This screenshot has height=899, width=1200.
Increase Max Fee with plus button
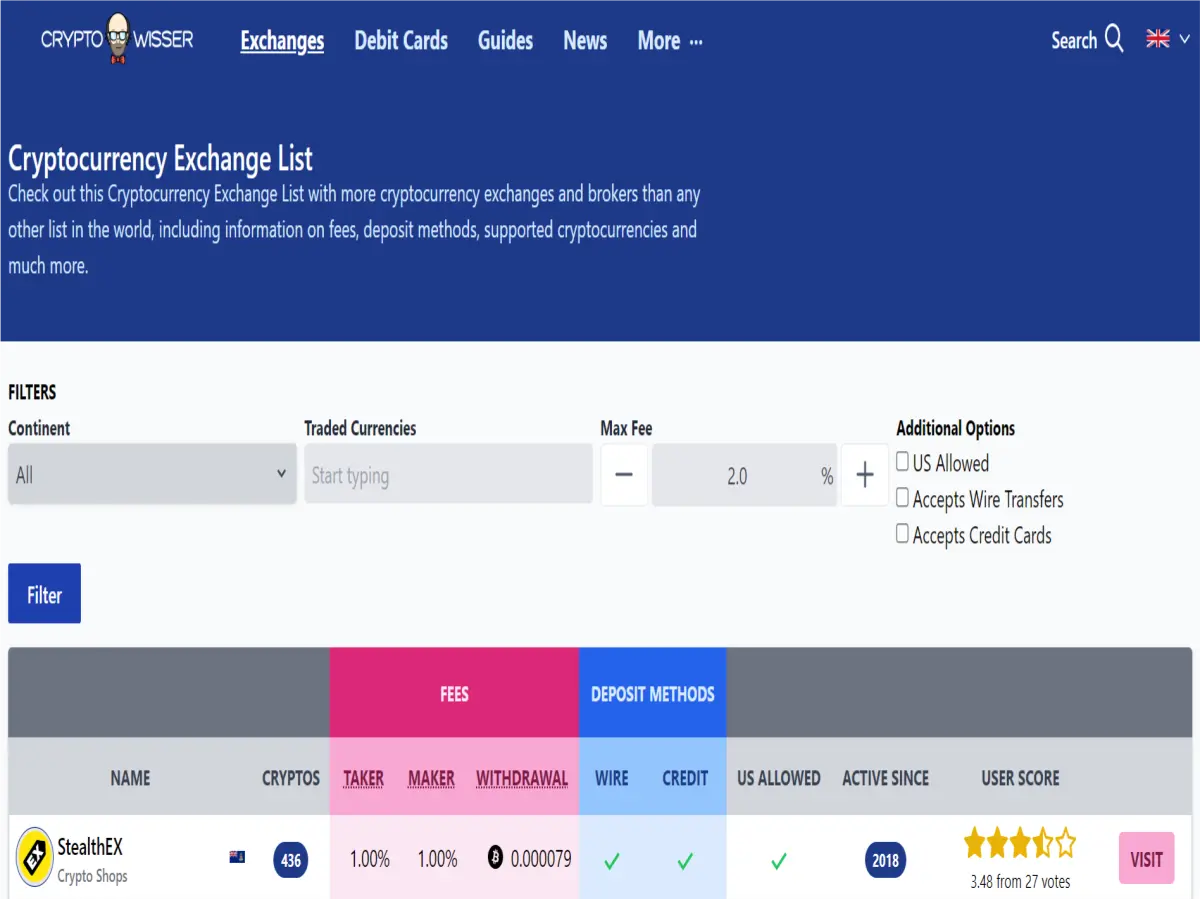point(865,475)
